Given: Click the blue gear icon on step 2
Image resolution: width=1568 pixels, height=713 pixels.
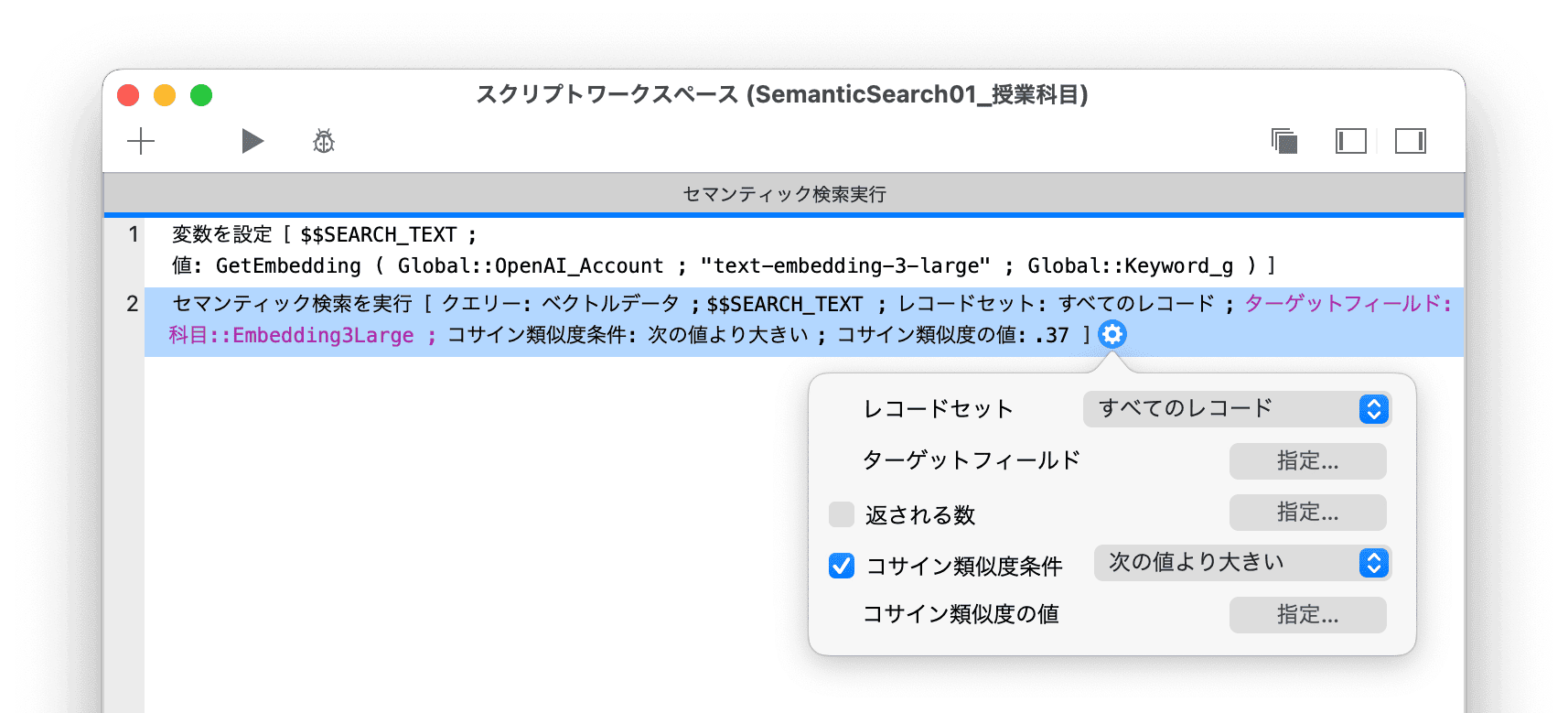Looking at the screenshot, I should pos(1112,335).
